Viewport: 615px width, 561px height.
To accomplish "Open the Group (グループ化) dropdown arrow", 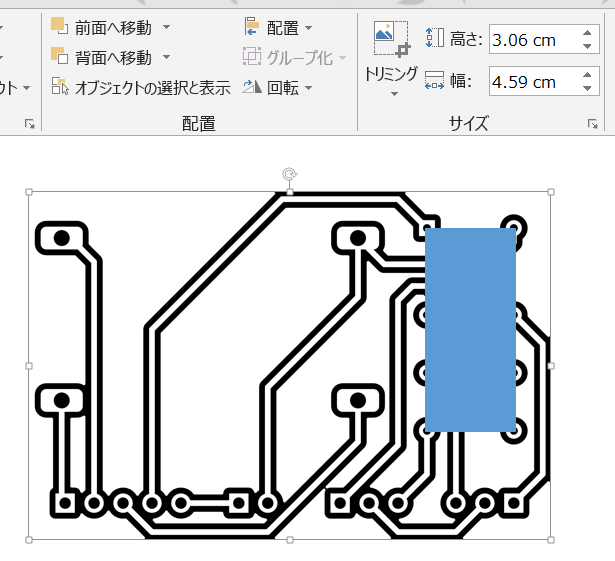I will tap(342, 58).
